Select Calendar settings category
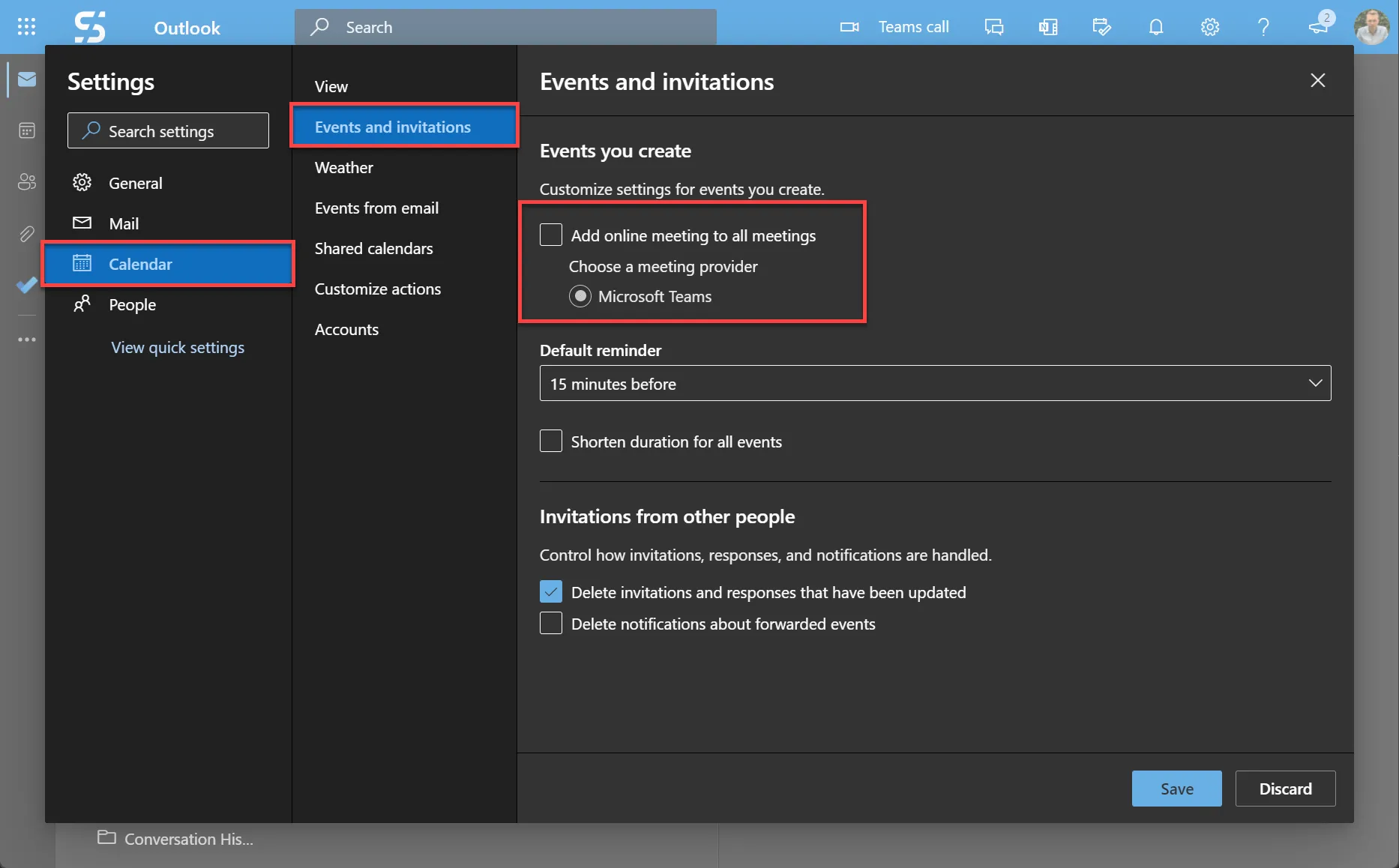This screenshot has height=868, width=1399. pyautogui.click(x=168, y=264)
